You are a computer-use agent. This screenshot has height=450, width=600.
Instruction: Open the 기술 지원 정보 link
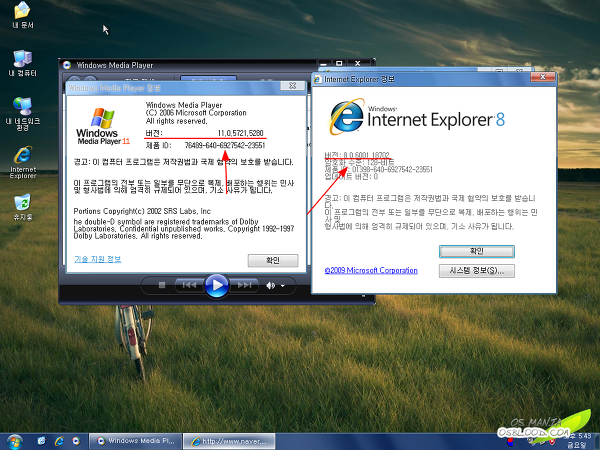[98, 259]
